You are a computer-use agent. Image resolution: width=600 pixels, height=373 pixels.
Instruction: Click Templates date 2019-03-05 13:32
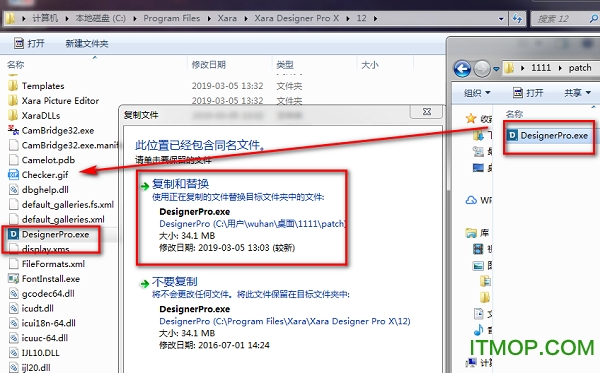(227, 86)
